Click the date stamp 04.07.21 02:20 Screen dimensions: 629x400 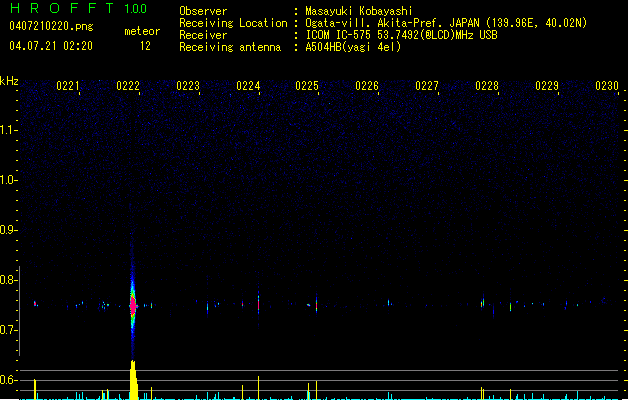(51, 46)
